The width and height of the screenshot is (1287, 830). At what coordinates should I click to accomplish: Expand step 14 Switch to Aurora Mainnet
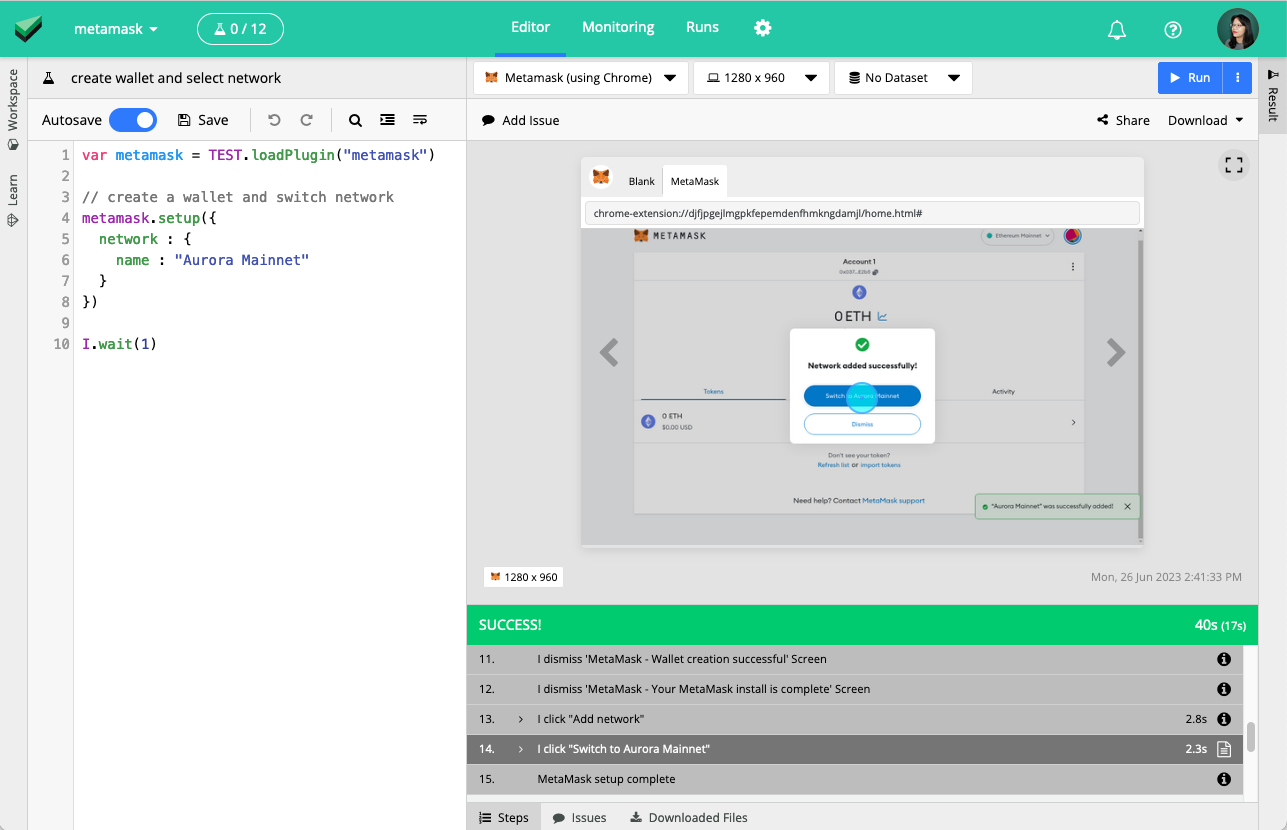[521, 750]
